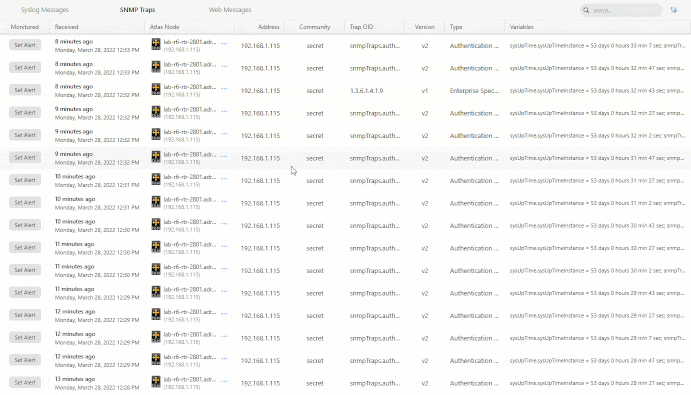Click the node icon in the 28 min 27 sec row

click(x=156, y=381)
